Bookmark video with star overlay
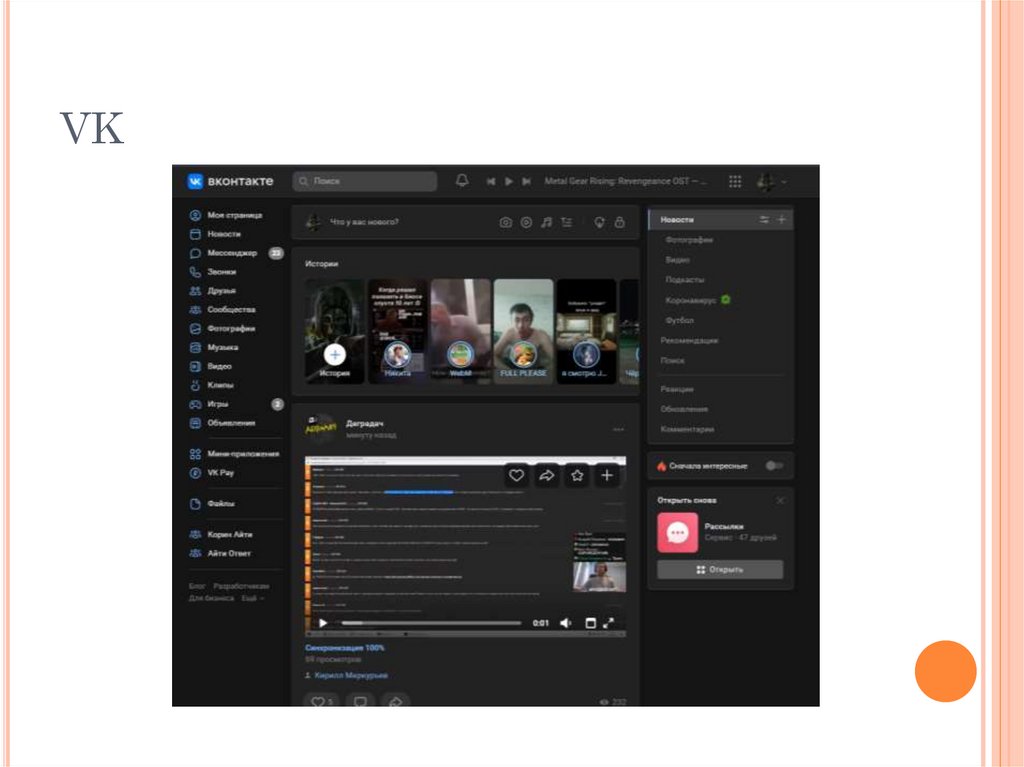1024x767 pixels. [577, 475]
